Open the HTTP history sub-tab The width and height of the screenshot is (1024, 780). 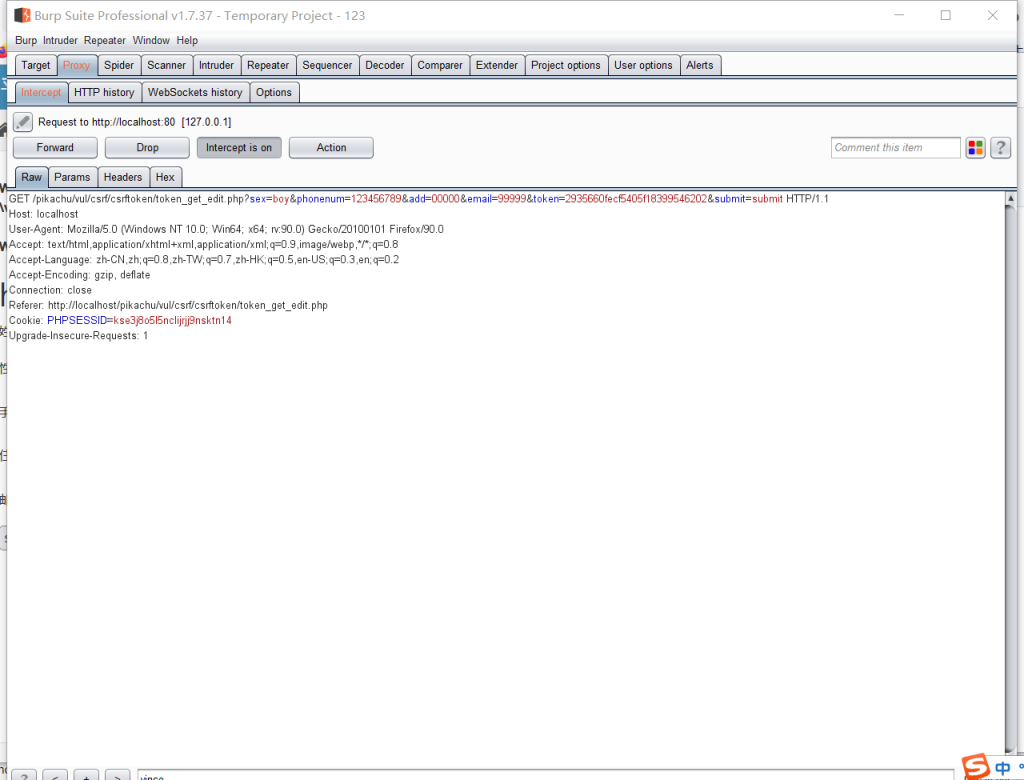pyautogui.click(x=104, y=93)
